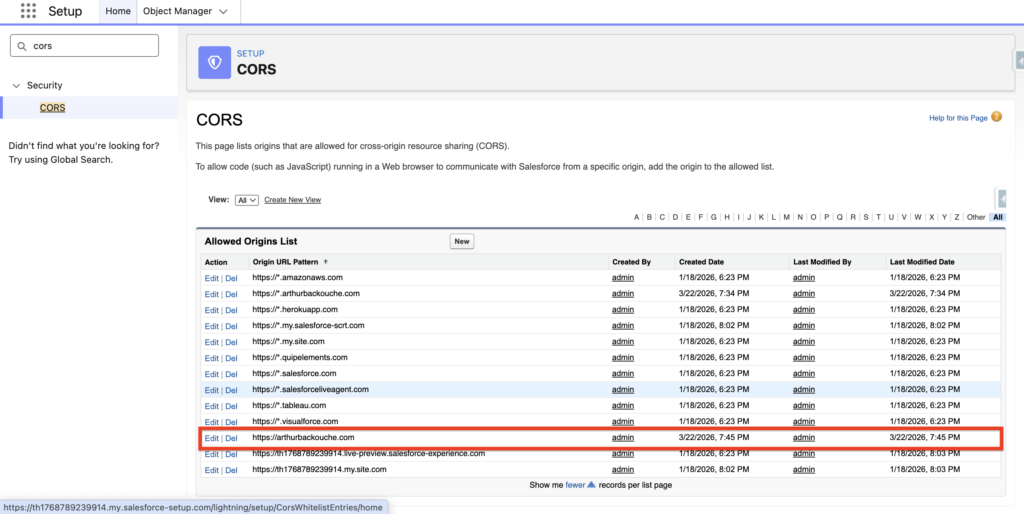Expand the Object Manager tab dropdown
Image resolution: width=1024 pixels, height=514 pixels.
coord(222,11)
